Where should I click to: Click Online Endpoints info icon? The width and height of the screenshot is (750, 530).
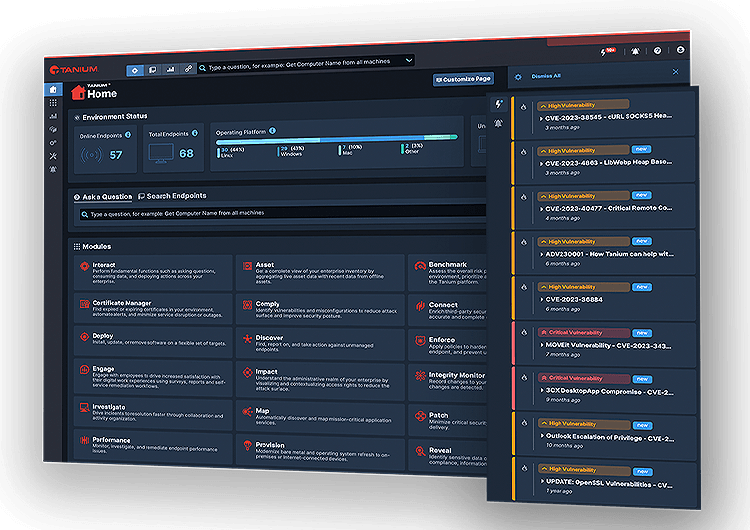coord(128,135)
